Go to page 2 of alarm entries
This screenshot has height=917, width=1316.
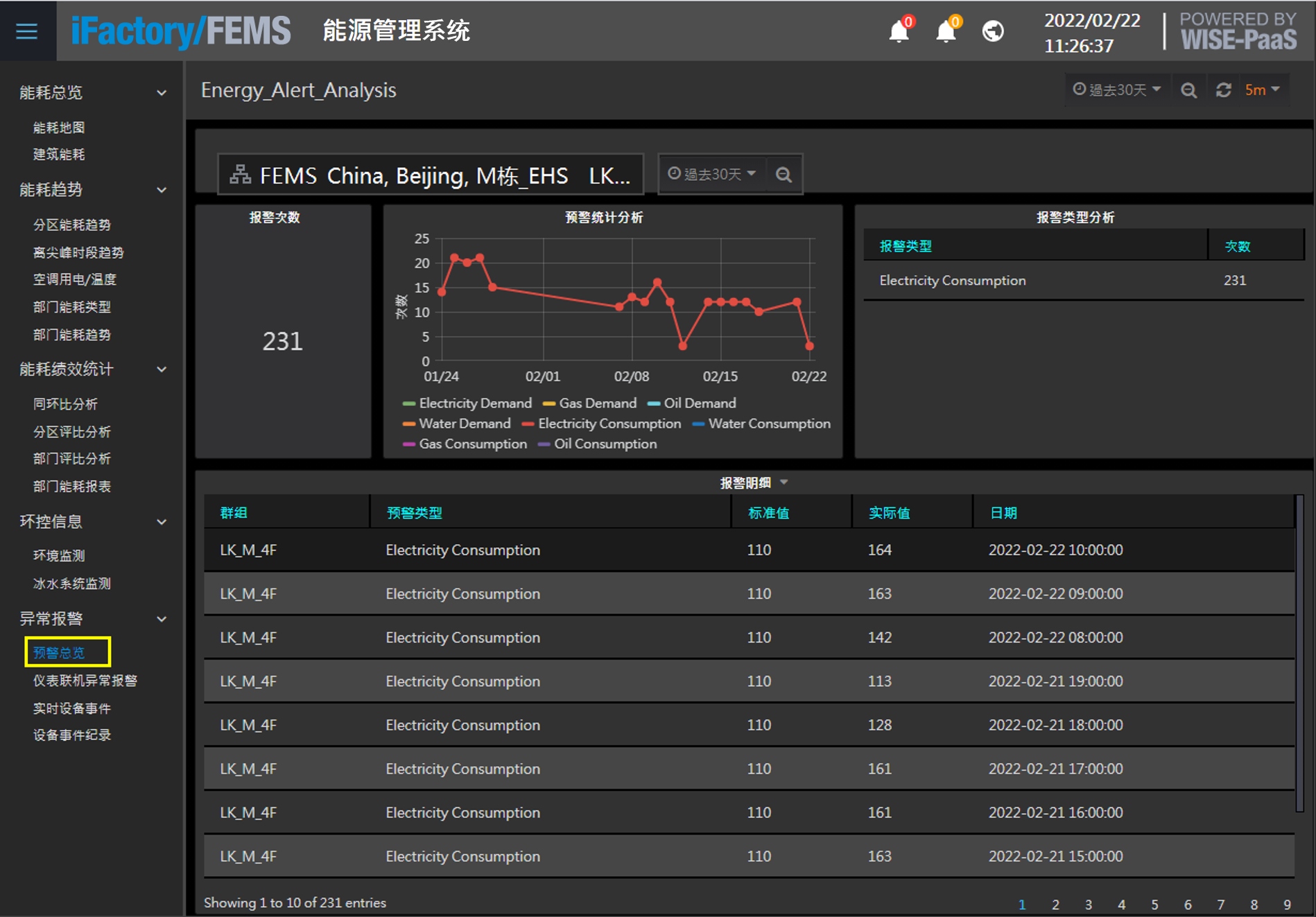coord(1055,905)
